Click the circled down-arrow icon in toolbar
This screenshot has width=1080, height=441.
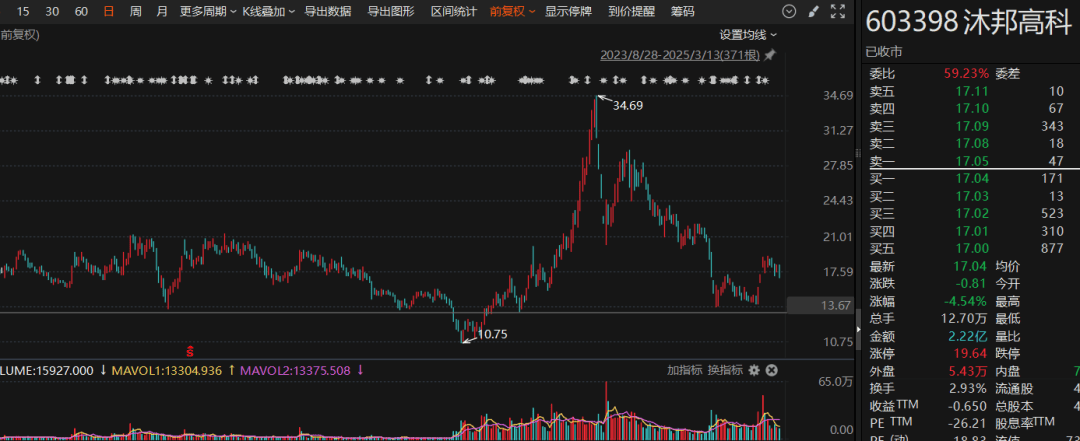[791, 12]
